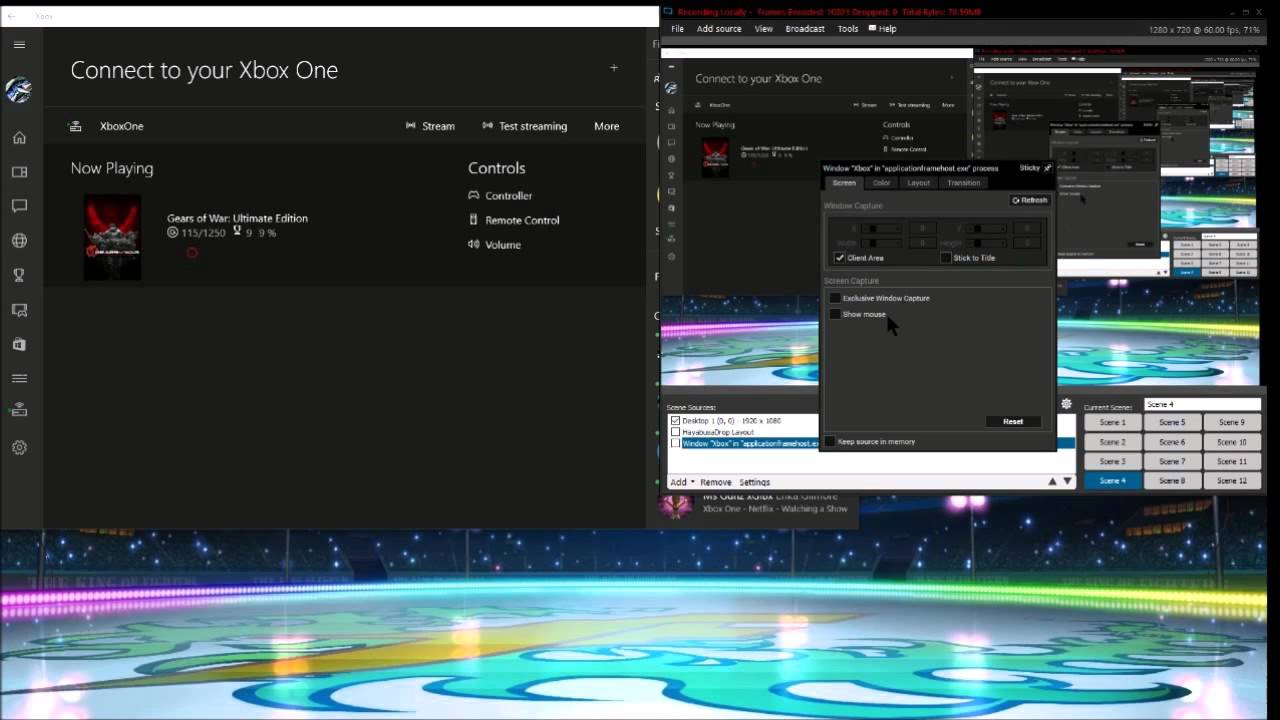Click the red recording circle under game title
Screen dimensions: 1280x720
click(192, 253)
